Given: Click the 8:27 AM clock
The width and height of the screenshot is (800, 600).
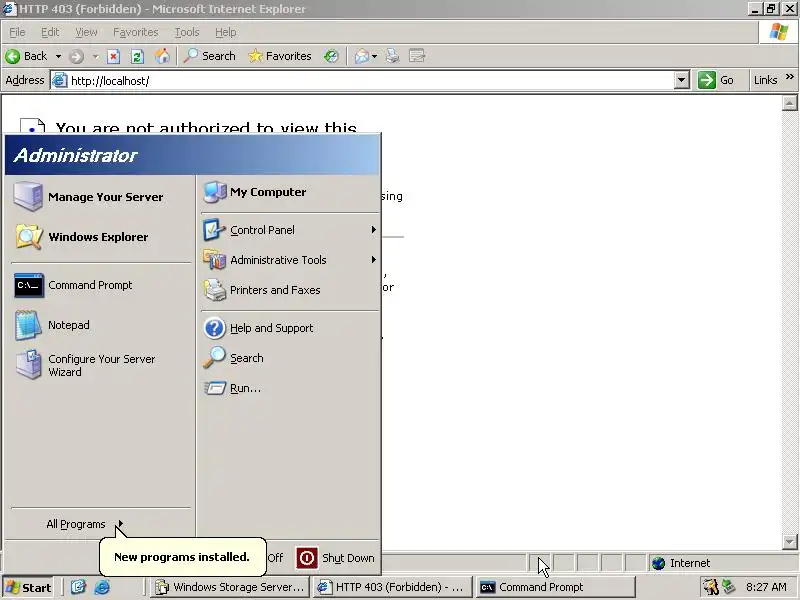Looking at the screenshot, I should coord(766,587).
